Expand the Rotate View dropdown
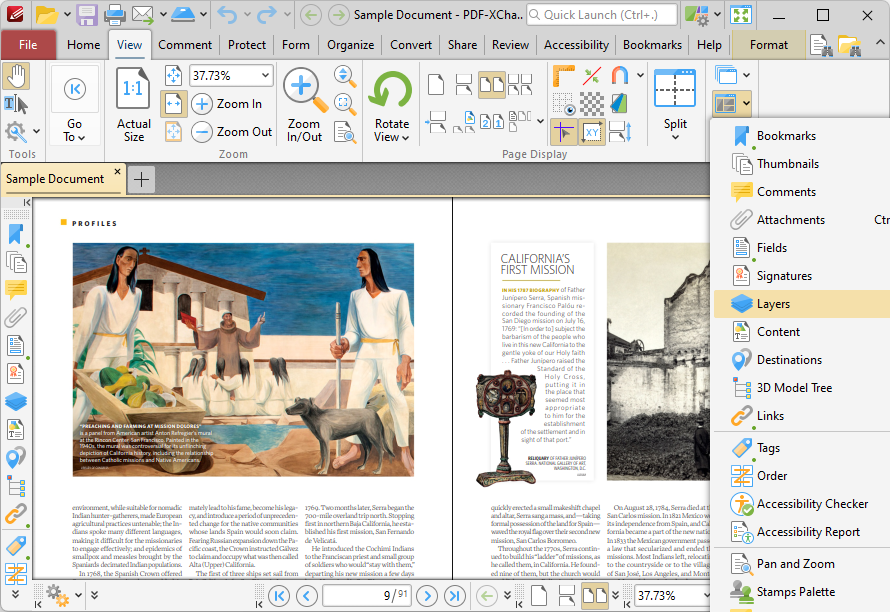 (x=392, y=131)
